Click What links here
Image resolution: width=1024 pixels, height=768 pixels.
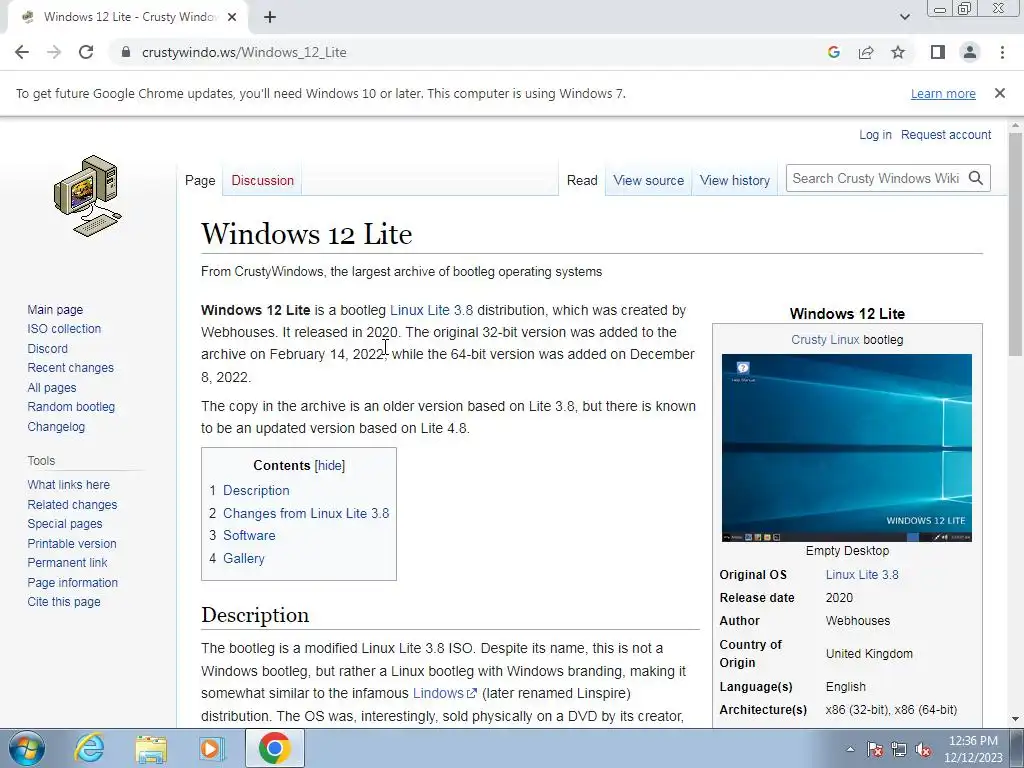click(x=69, y=485)
